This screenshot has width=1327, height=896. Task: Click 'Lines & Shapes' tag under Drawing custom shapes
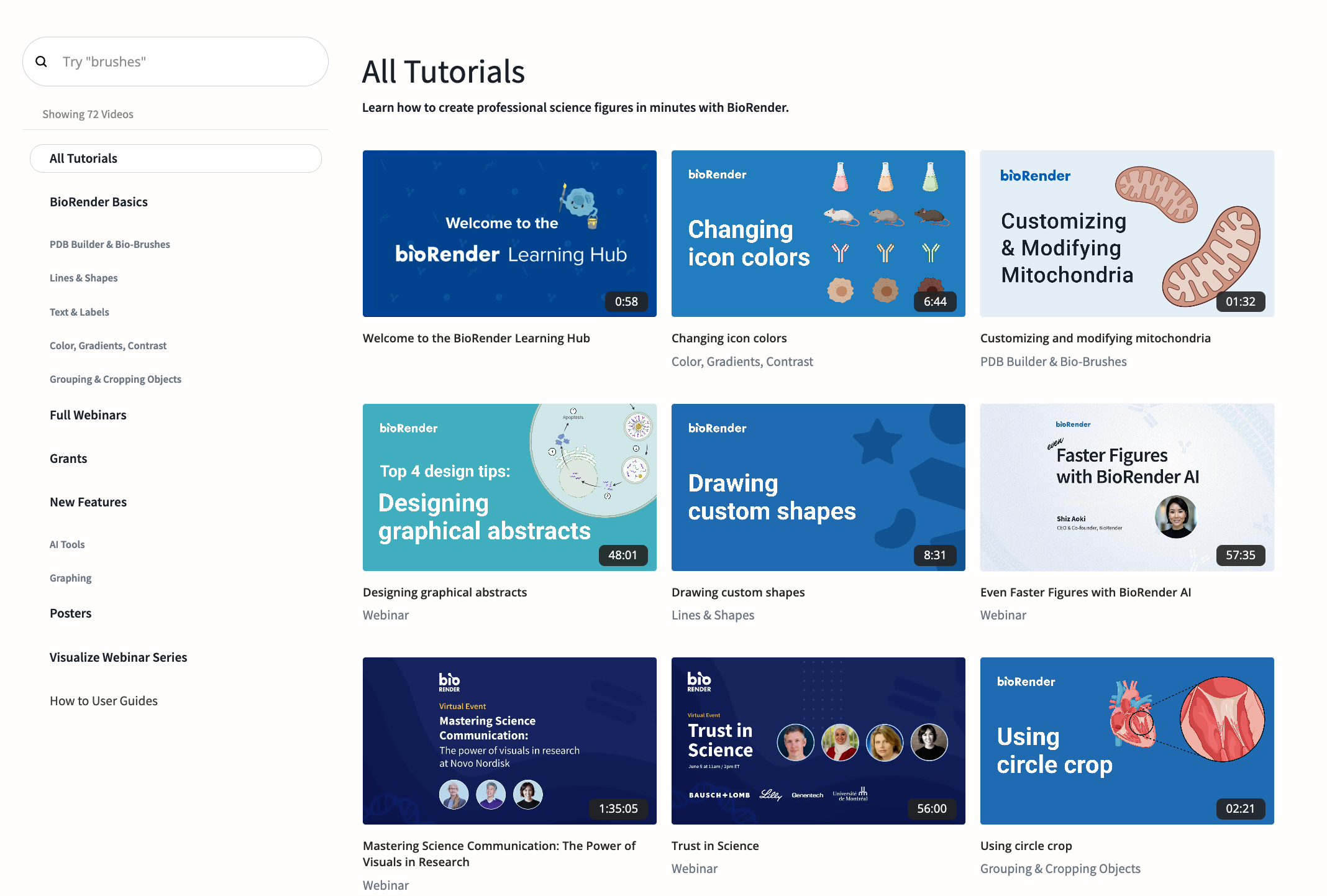[713, 615]
